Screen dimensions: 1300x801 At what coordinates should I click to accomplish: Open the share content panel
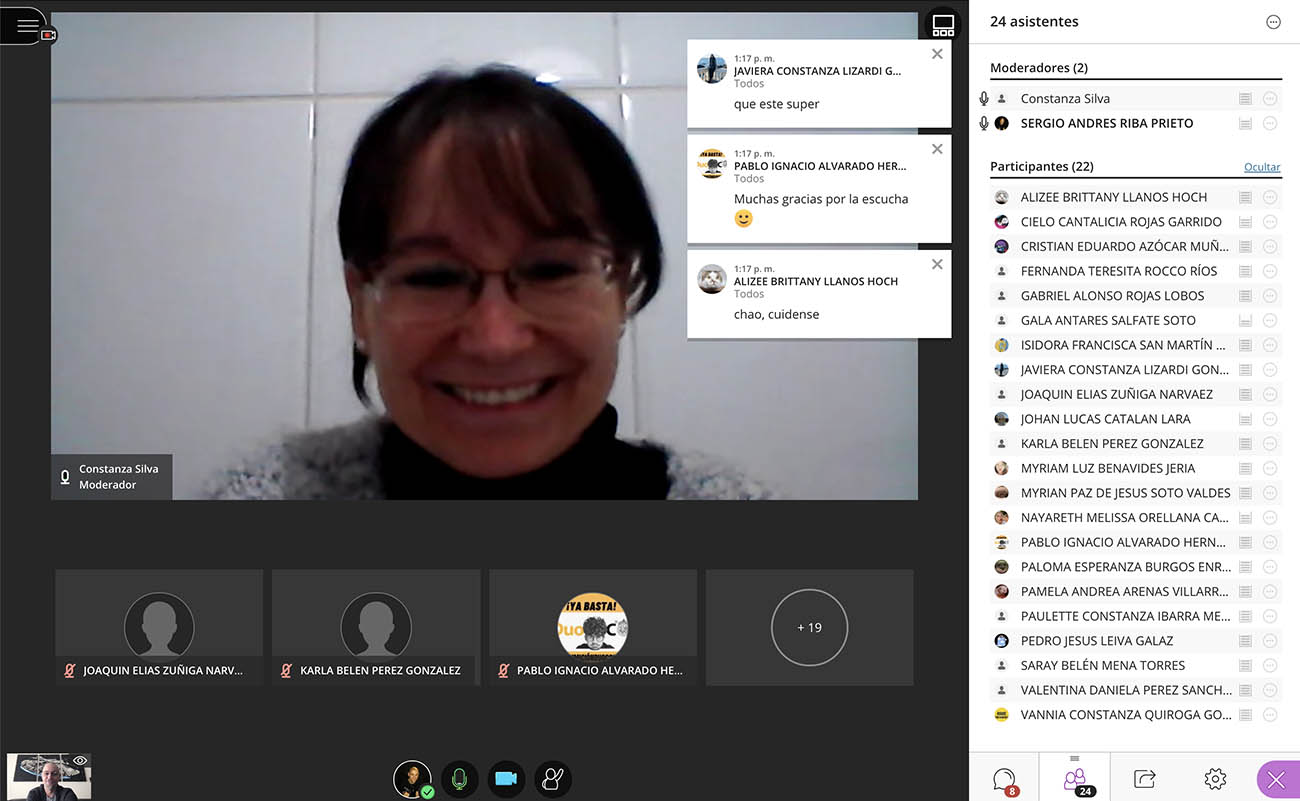[x=1145, y=778]
